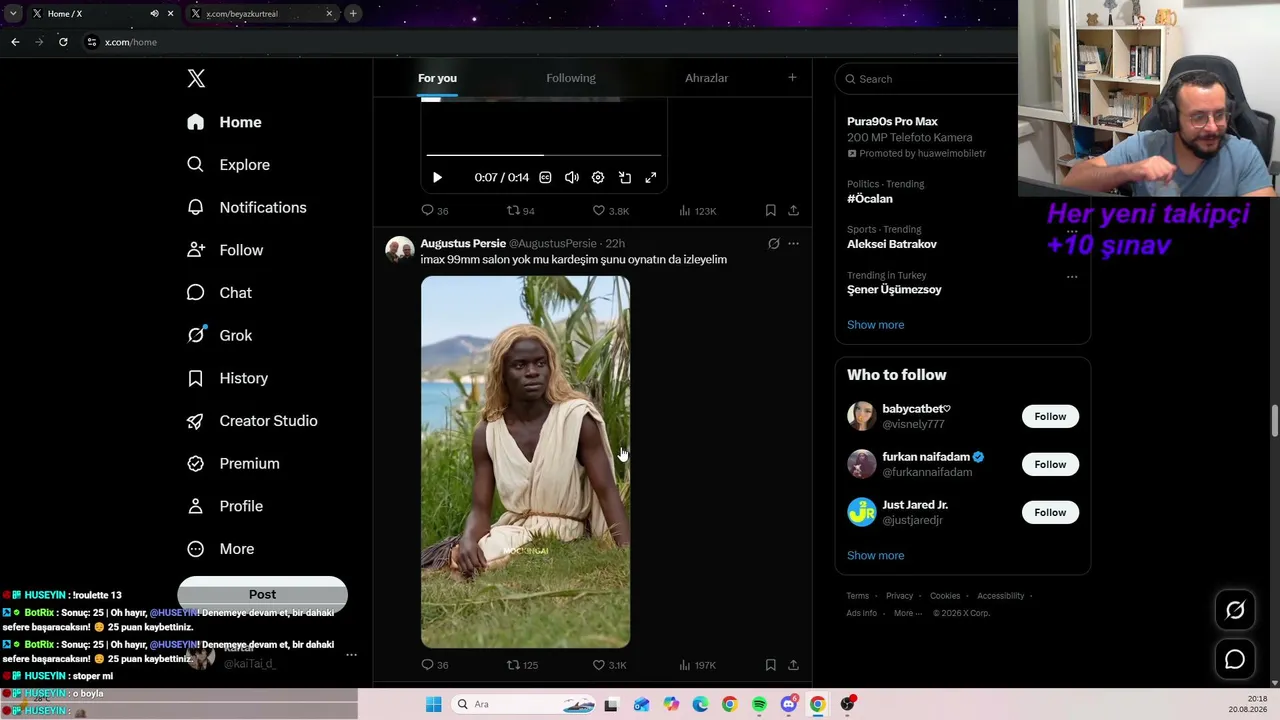The height and width of the screenshot is (720, 1280).
Task: Open picture-in-picture for the video
Action: click(x=624, y=177)
